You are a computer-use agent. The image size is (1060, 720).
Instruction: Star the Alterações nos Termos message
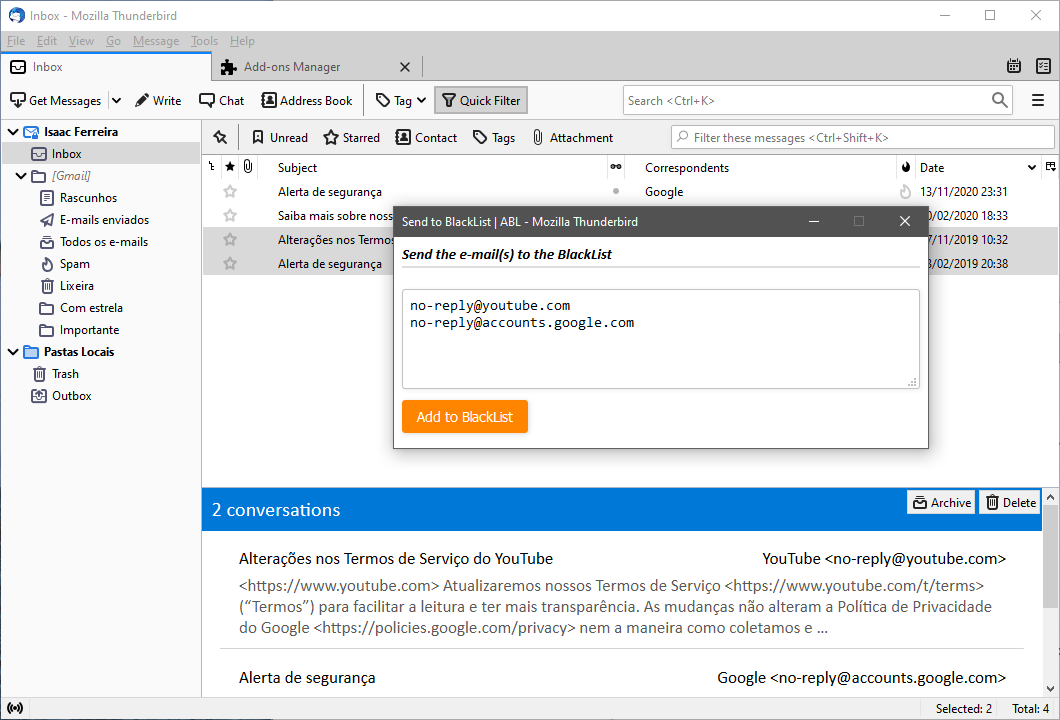230,239
